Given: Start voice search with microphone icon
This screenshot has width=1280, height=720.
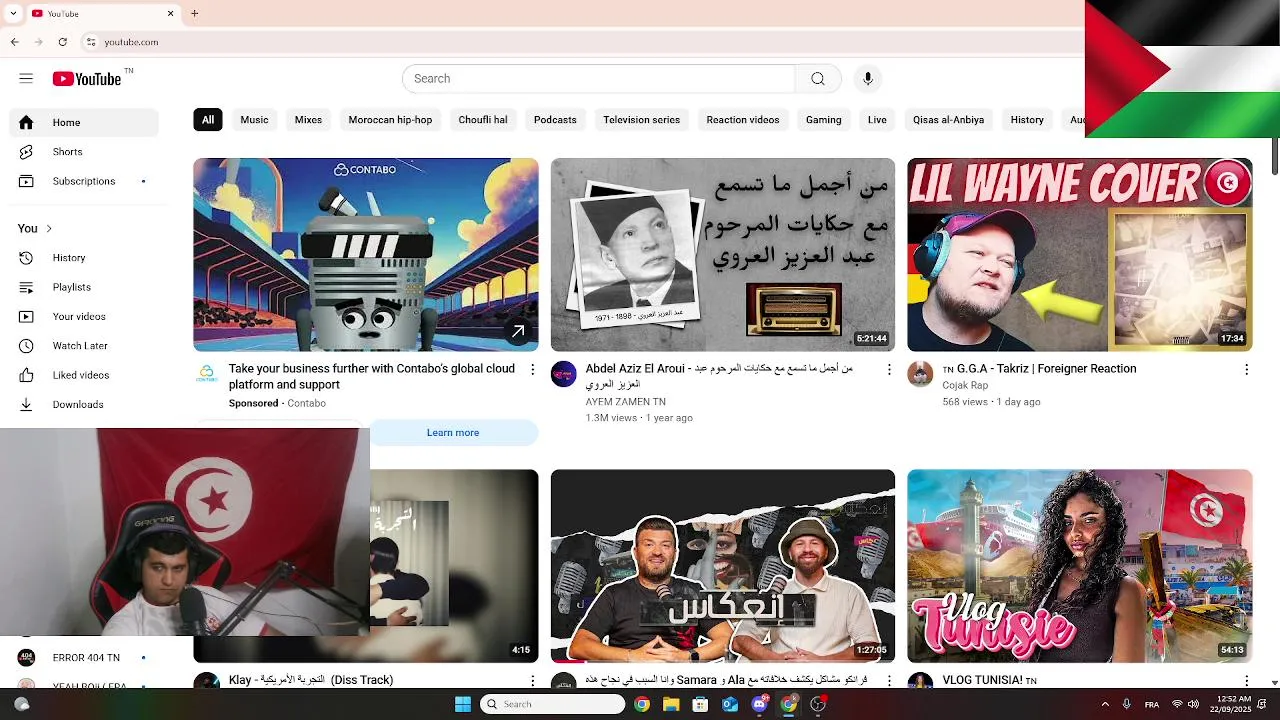Looking at the screenshot, I should [x=867, y=78].
